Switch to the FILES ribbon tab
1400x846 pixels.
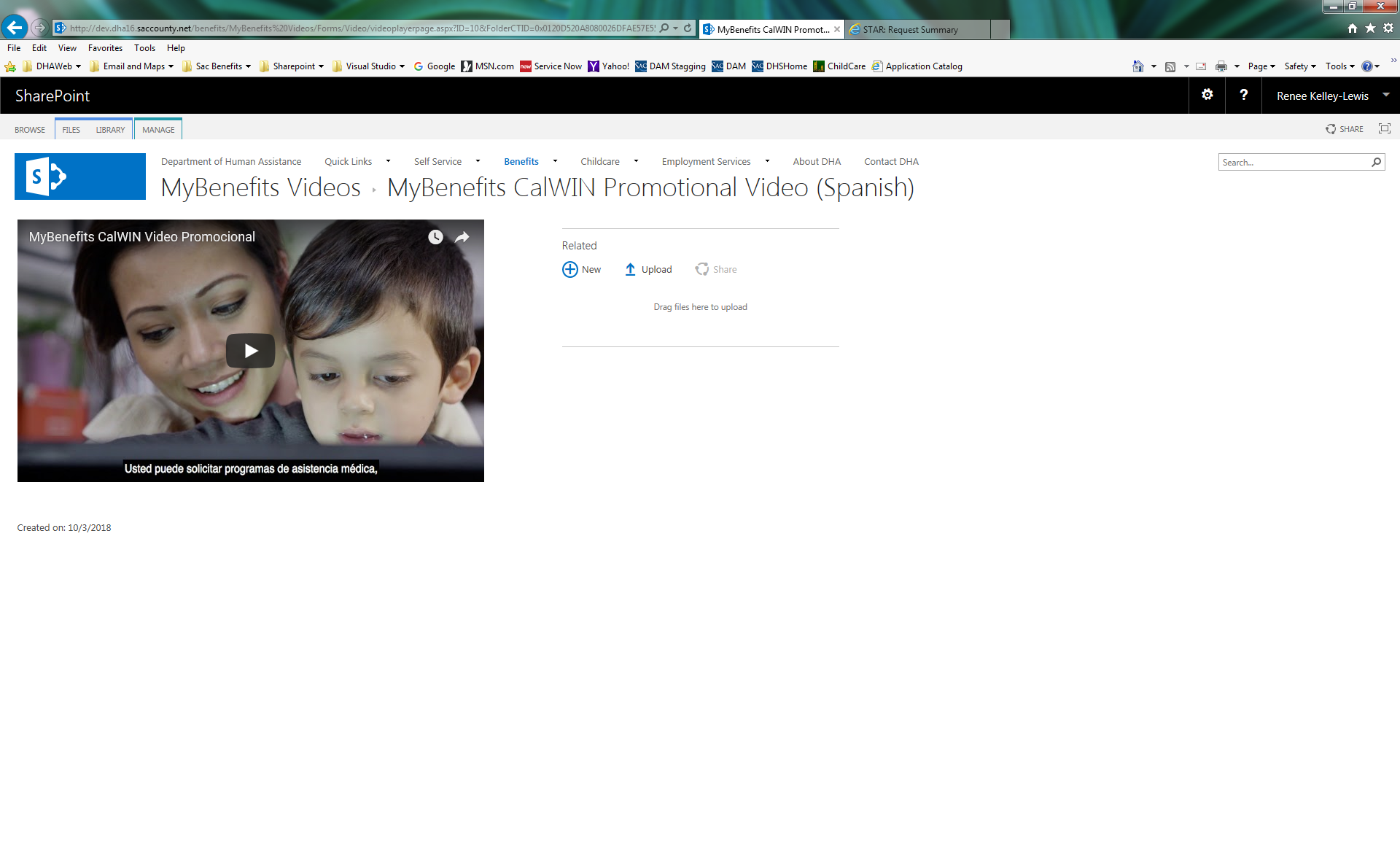pyautogui.click(x=71, y=130)
